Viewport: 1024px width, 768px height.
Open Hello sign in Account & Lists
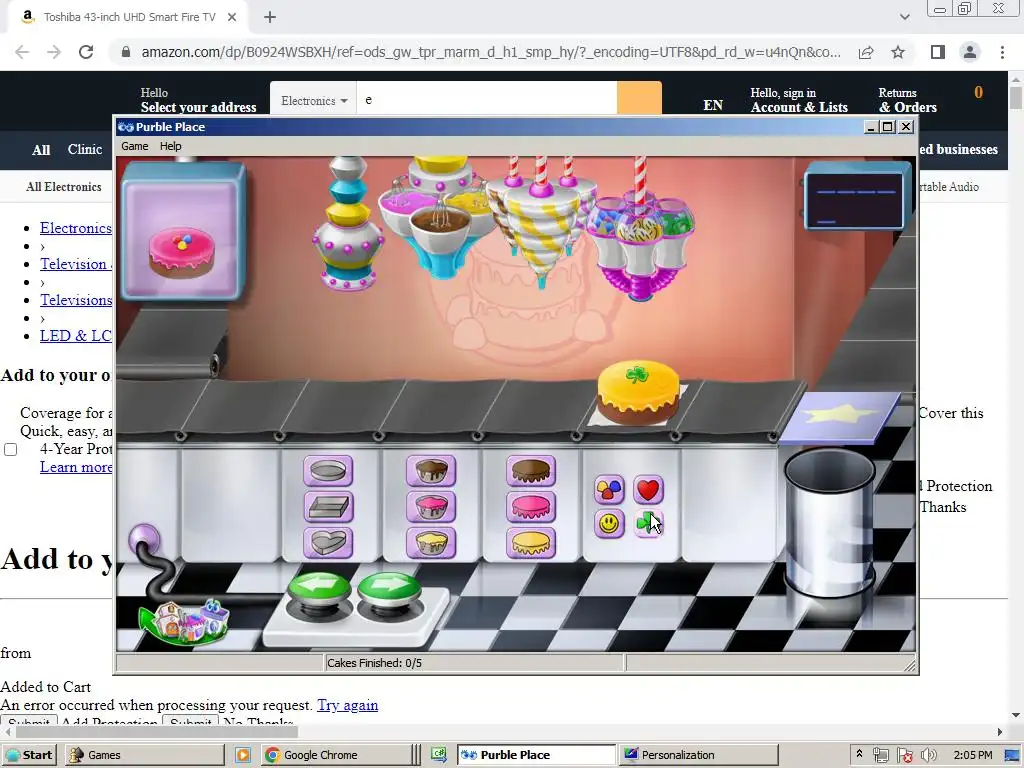click(799, 100)
